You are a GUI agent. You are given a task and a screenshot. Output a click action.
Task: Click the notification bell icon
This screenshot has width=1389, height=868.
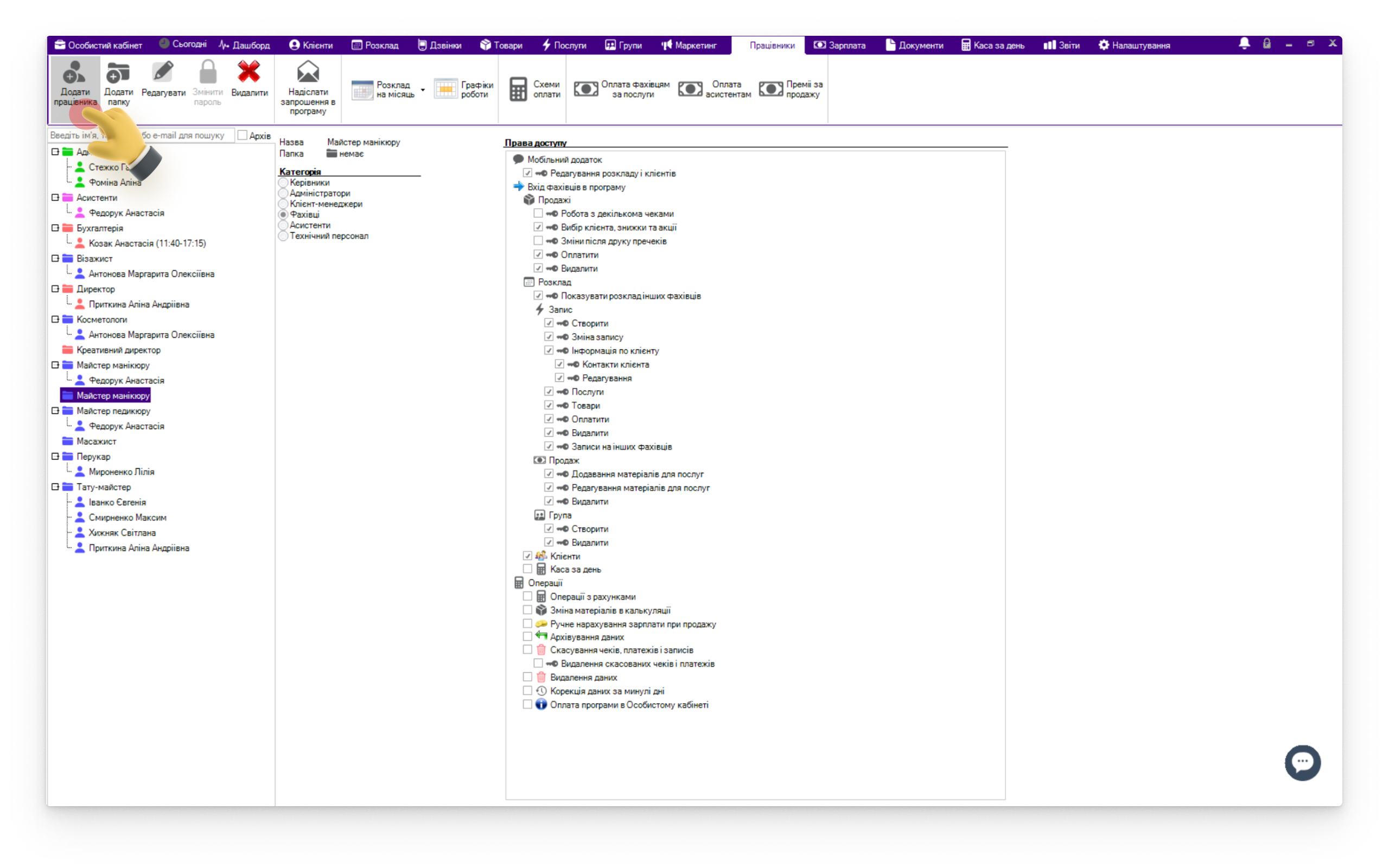point(1244,43)
